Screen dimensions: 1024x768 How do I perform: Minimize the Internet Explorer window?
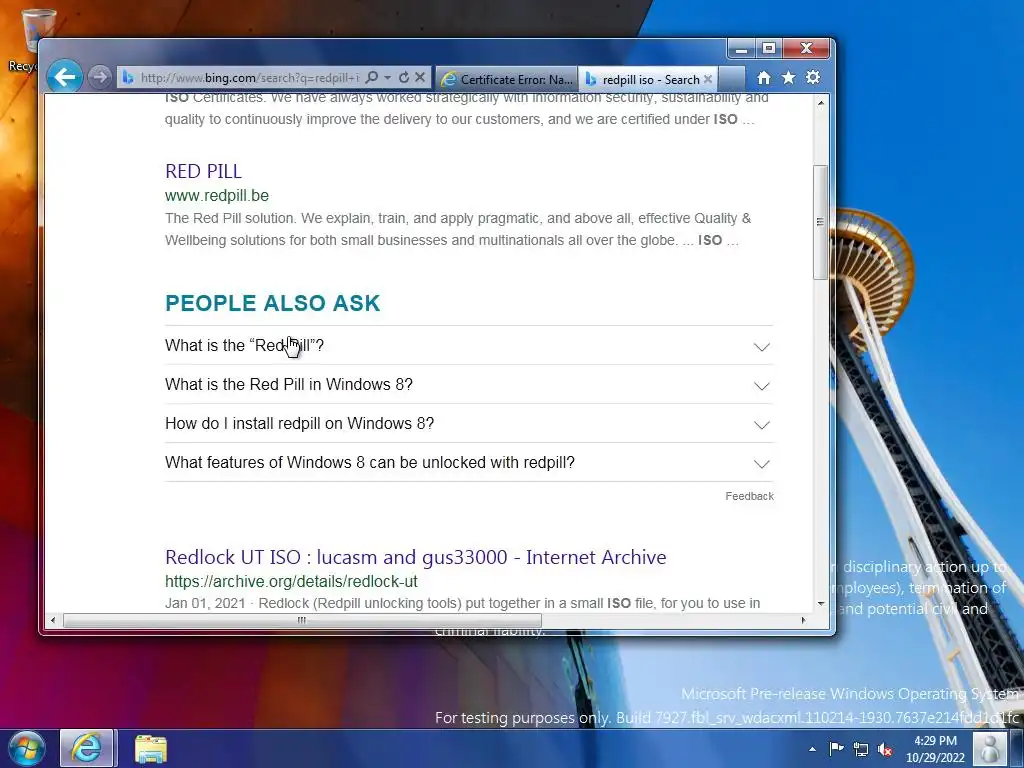741,49
